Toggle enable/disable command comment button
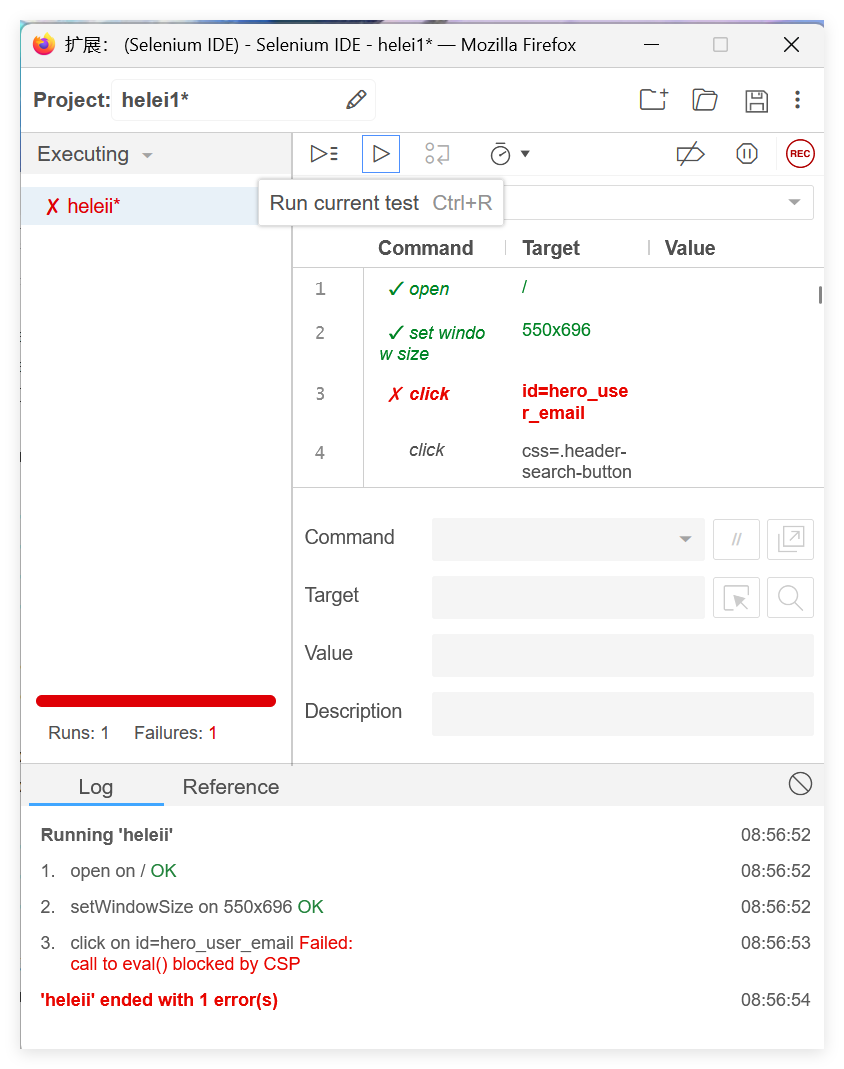The image size is (844, 1069). click(736, 539)
